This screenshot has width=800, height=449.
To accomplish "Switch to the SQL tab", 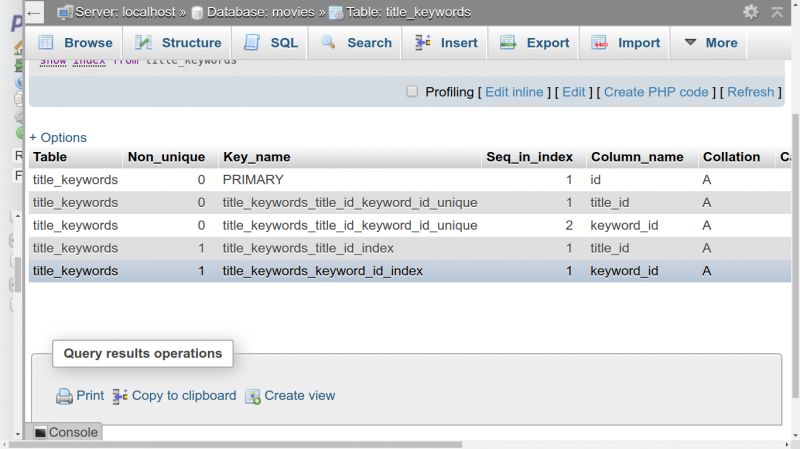I will click(x=271, y=43).
